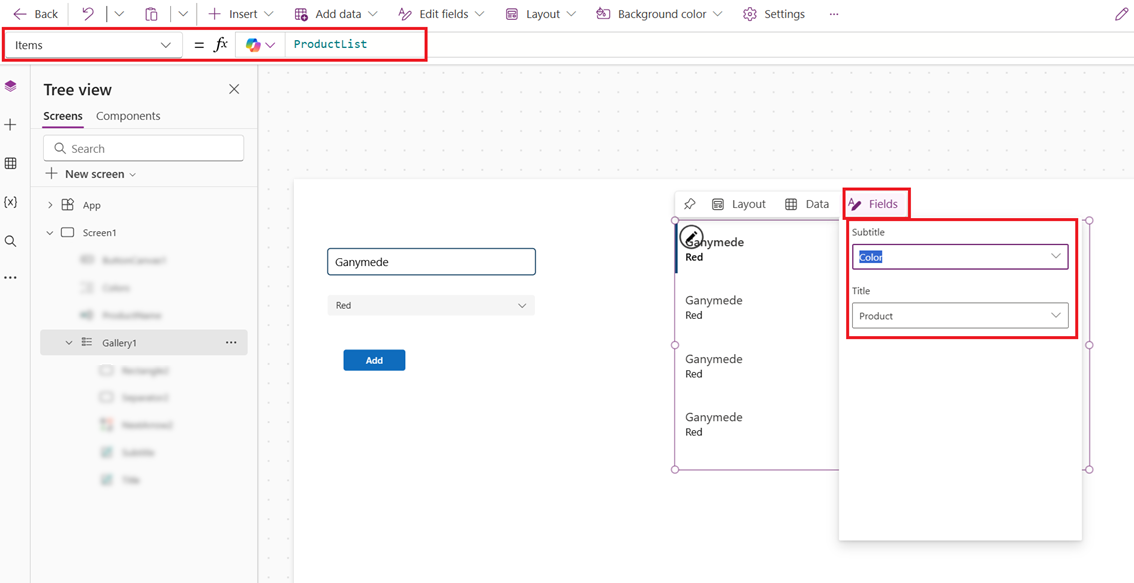Open the Title Product dropdown
The width and height of the screenshot is (1134, 583).
960,315
